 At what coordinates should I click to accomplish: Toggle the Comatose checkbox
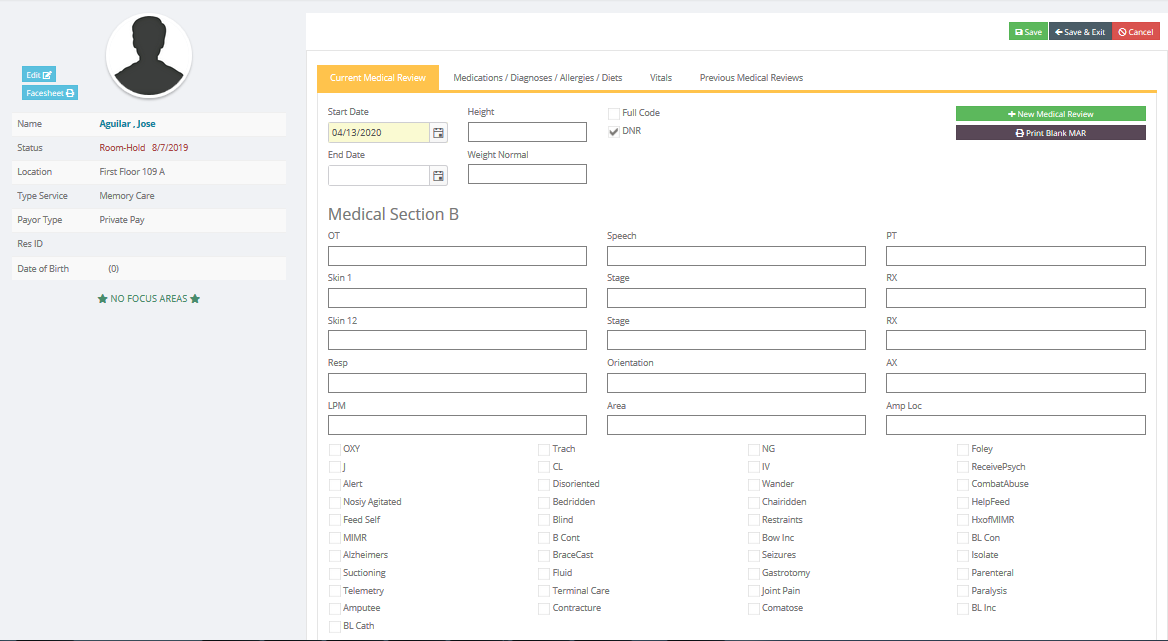pos(754,608)
